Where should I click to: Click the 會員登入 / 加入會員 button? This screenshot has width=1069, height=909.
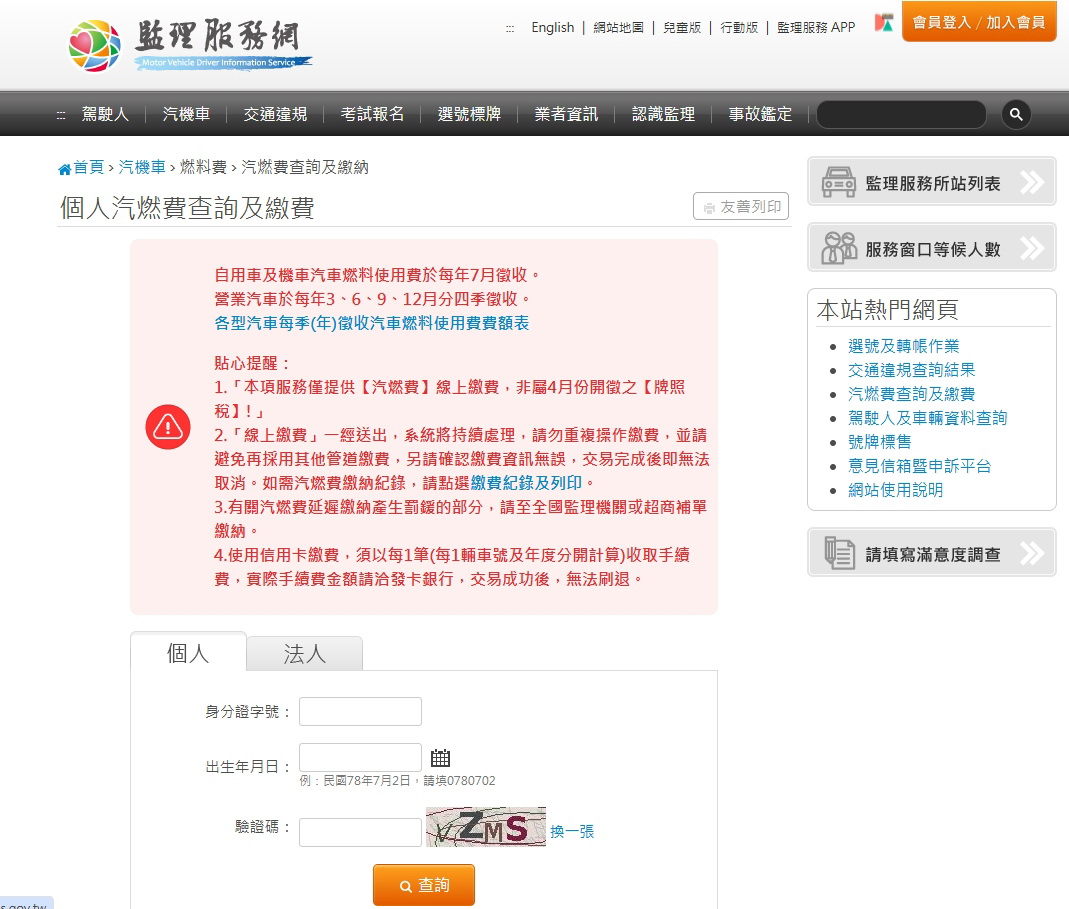coord(979,22)
